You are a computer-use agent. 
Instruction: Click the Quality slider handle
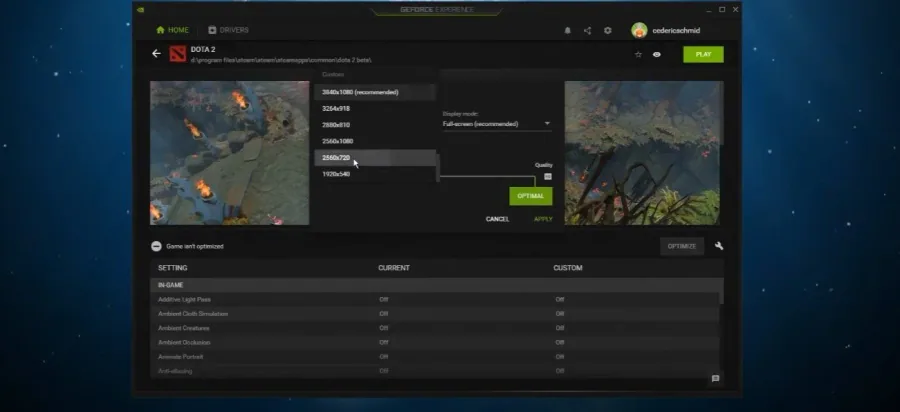click(548, 177)
